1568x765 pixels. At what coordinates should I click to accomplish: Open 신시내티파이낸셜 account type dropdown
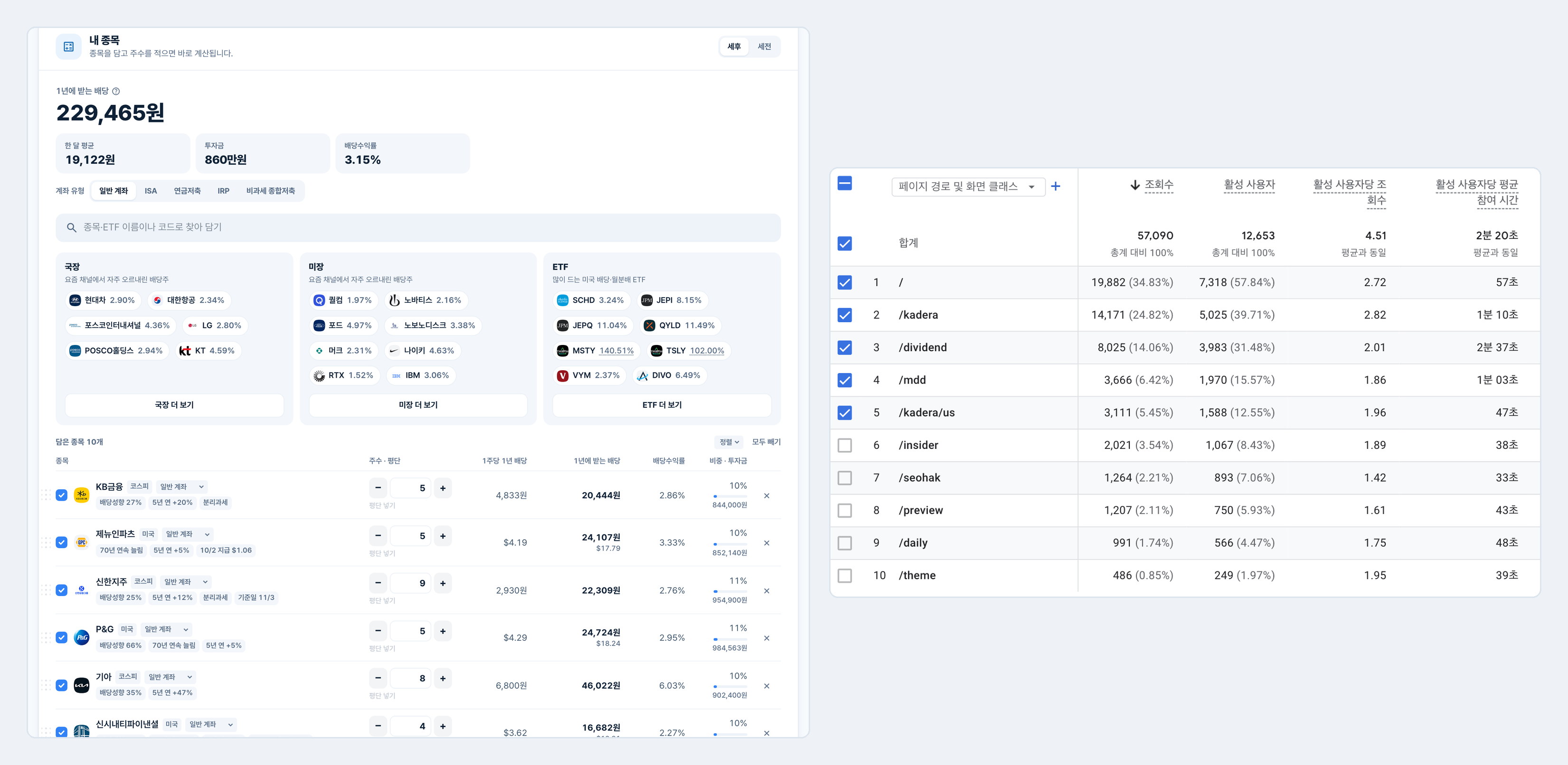[211, 725]
